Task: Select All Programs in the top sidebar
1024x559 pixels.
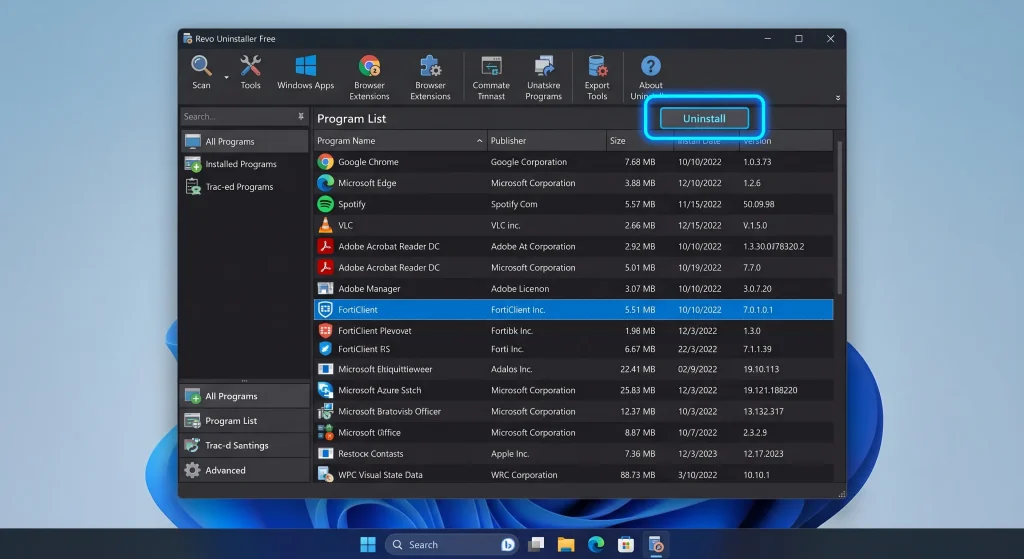Action: click(245, 141)
